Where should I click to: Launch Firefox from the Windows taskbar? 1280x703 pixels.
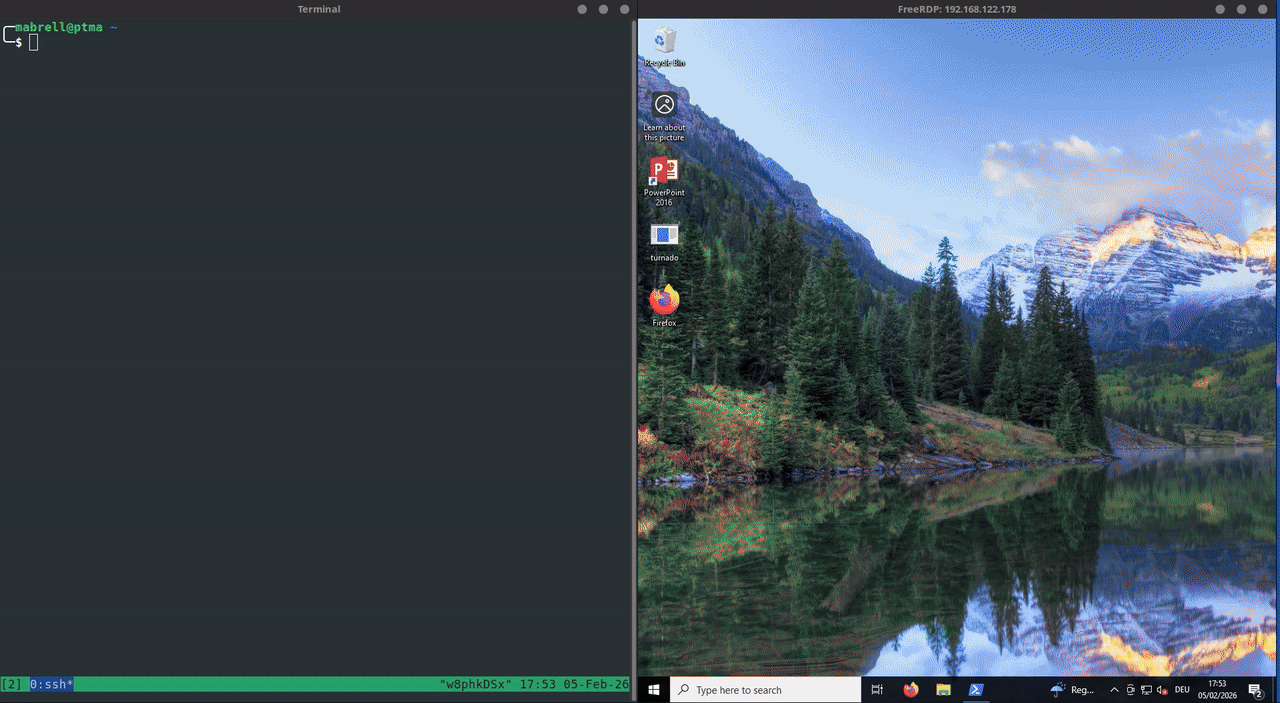(x=910, y=690)
